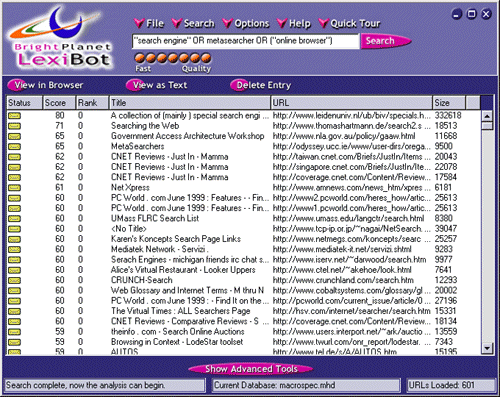Click status icon for CRUNCH-Search row
The image size is (500, 397).
14,280
